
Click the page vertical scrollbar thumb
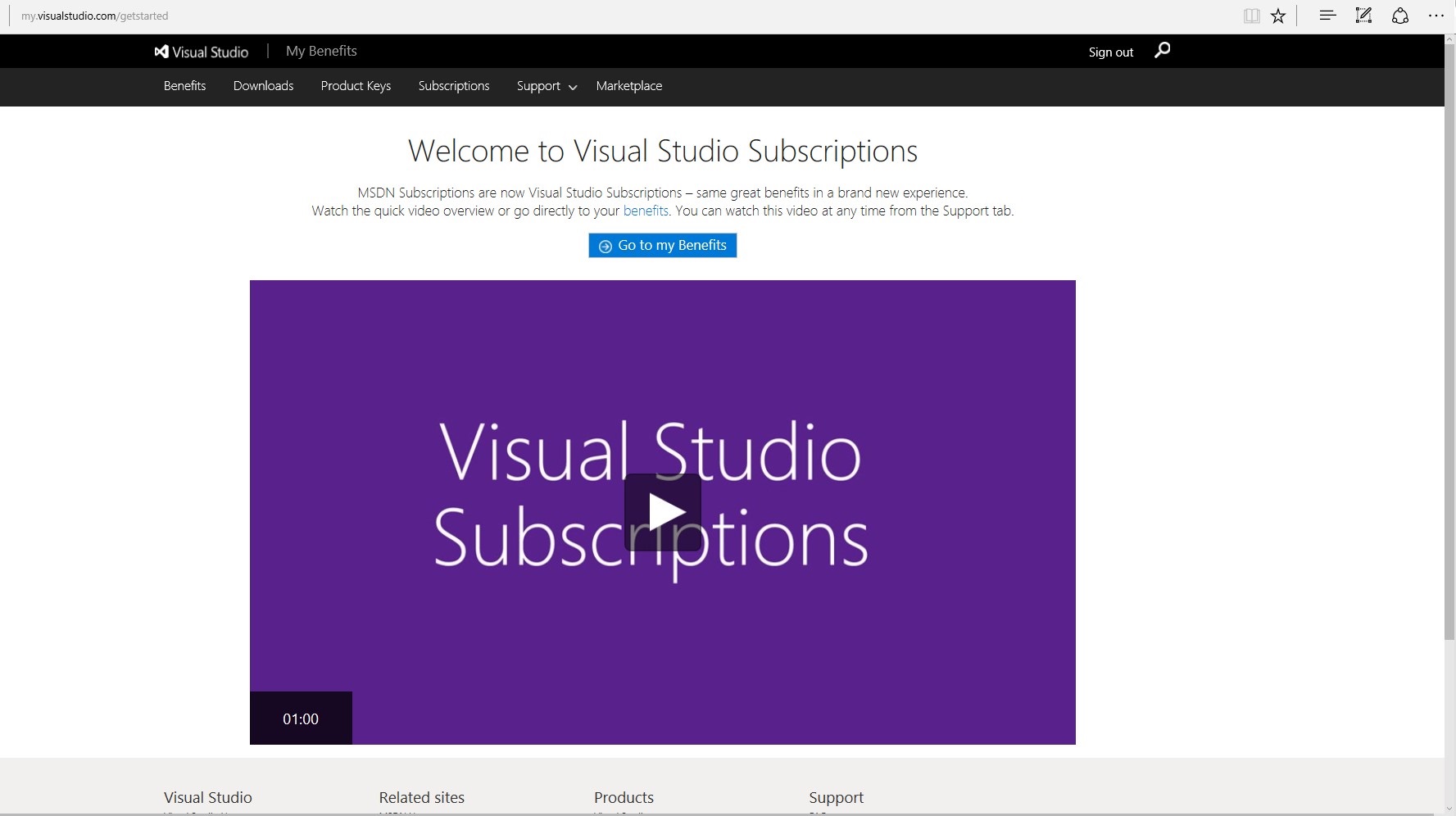(x=1449, y=340)
